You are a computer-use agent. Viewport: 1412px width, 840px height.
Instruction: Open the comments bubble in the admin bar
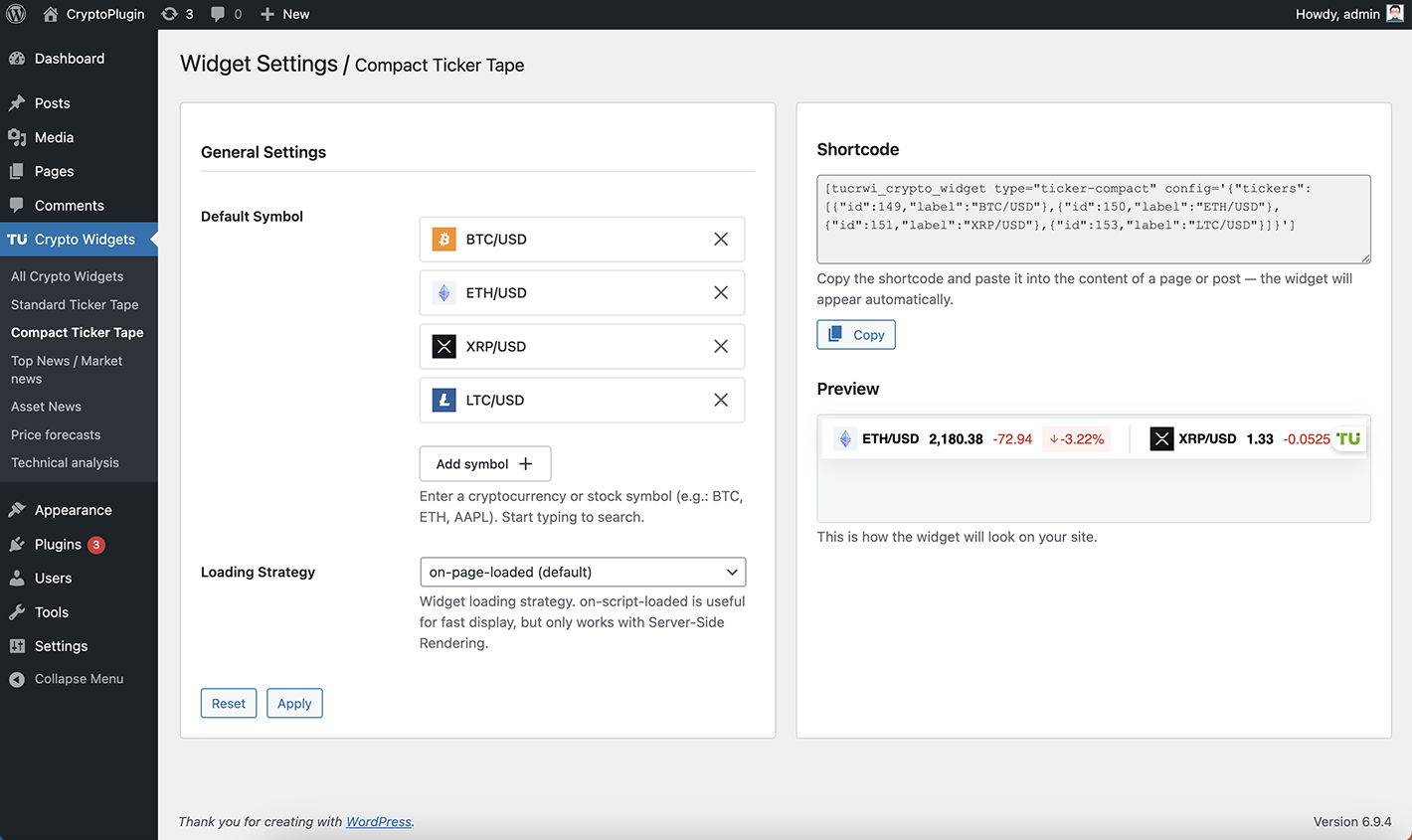click(x=220, y=14)
